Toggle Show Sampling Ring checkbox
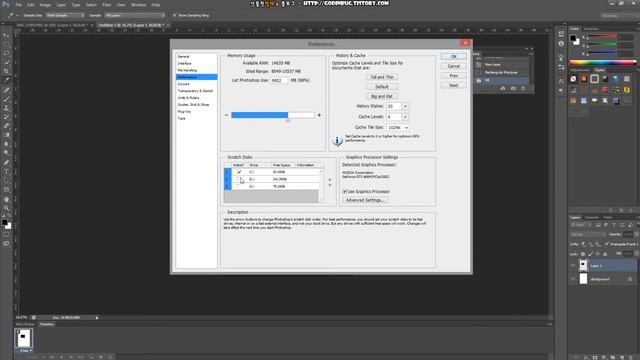 coord(175,15)
